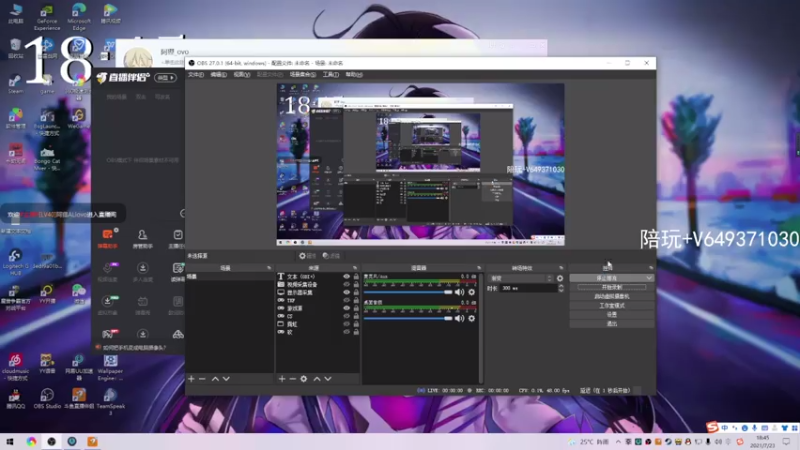Screen dimensions: 800x450
Task: Move scene down with Scenes panel arrow
Action: 226,379
